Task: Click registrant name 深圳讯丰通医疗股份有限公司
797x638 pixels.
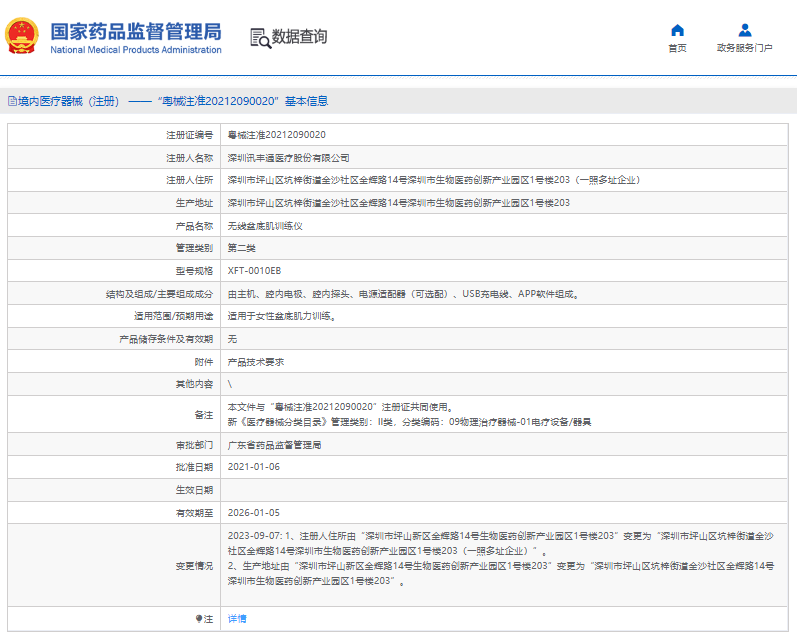Action: click(289, 158)
